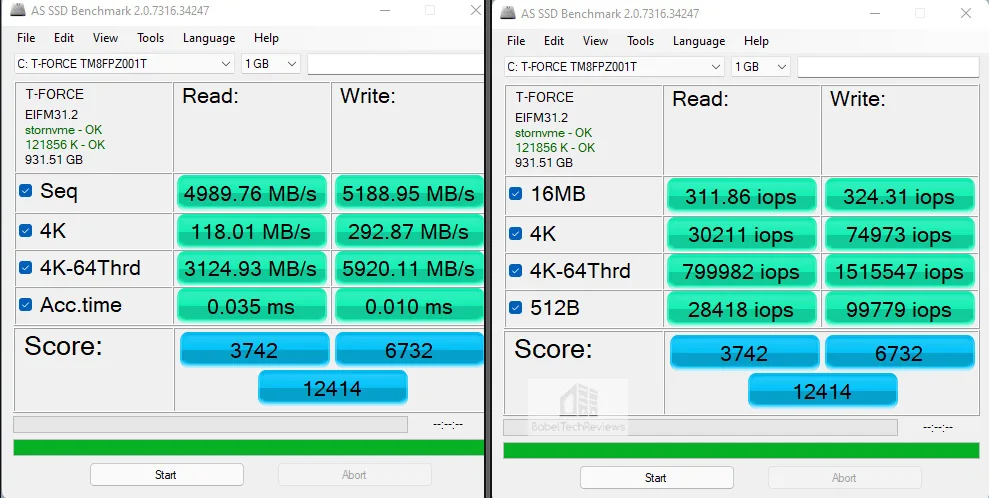The image size is (989, 498).
Task: Click the 324.31 iops write result
Action: click(899, 196)
